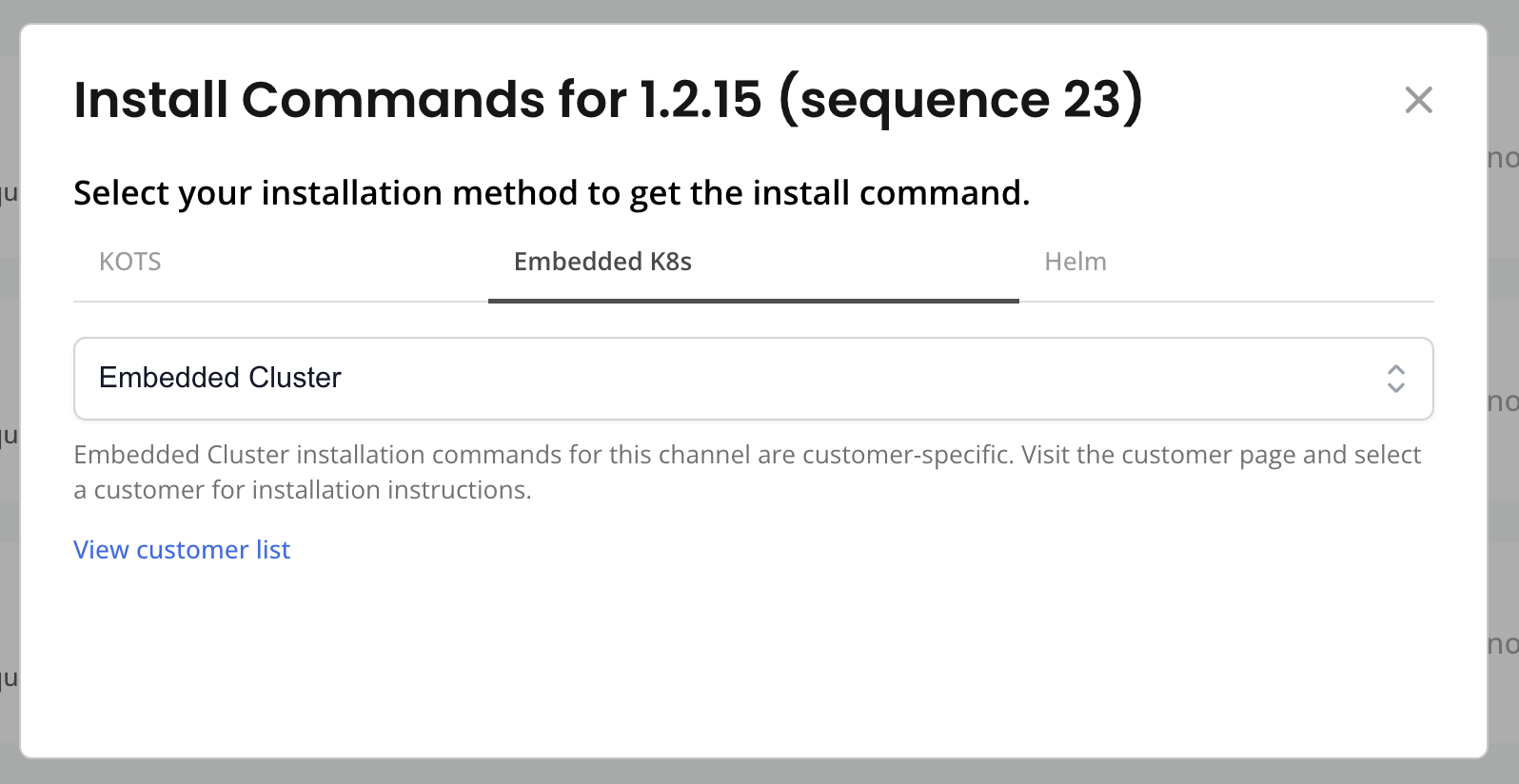Open the Helm installation tab
This screenshot has height=784, width=1519.
[1075, 262]
